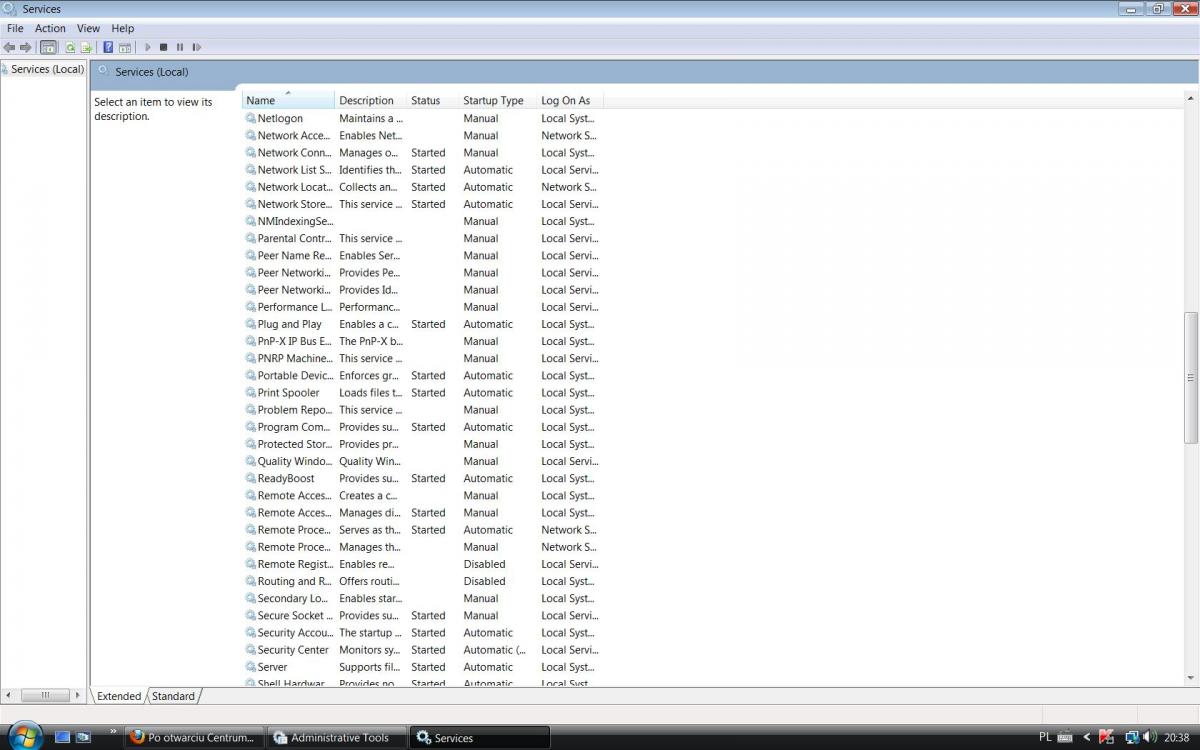Image resolution: width=1200 pixels, height=750 pixels.
Task: Open the View menu
Action: (x=88, y=28)
